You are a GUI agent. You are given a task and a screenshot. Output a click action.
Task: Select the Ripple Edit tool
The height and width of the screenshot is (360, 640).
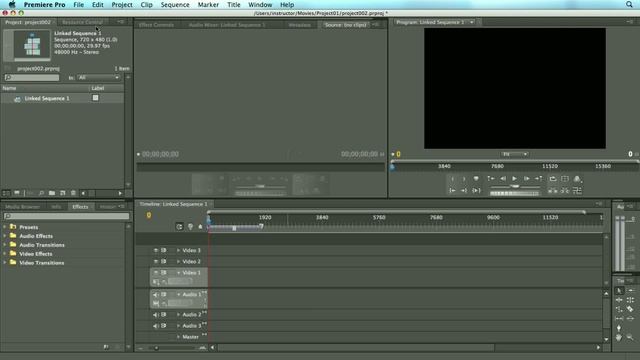pos(619,300)
